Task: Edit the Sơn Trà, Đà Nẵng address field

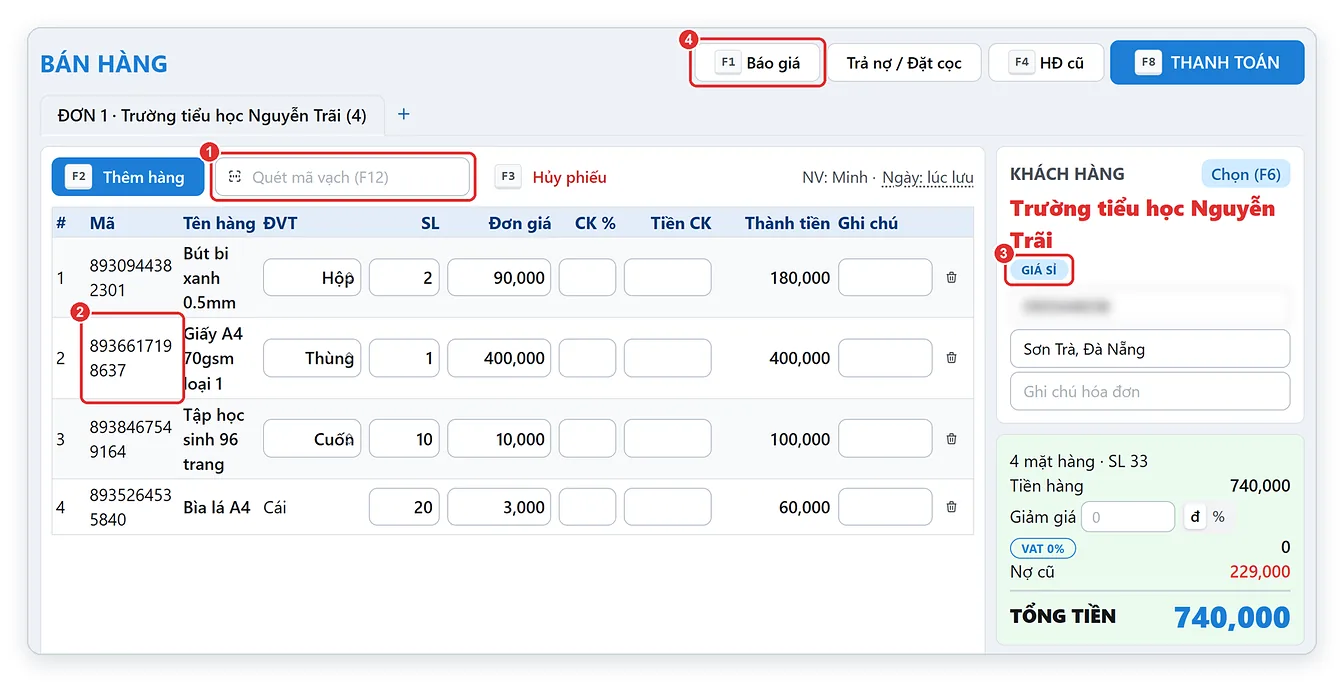Action: [1150, 349]
